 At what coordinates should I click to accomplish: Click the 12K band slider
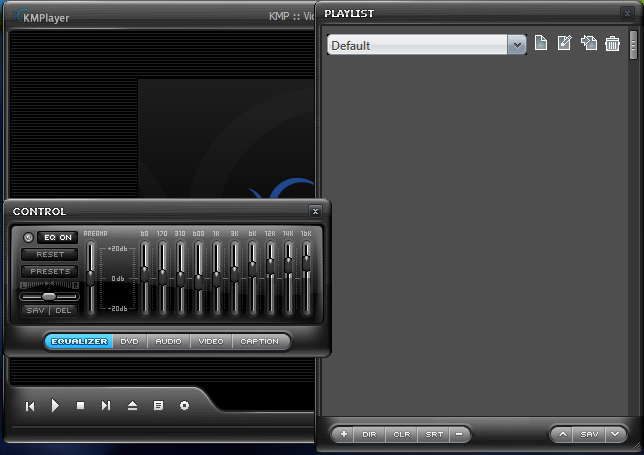point(270,278)
